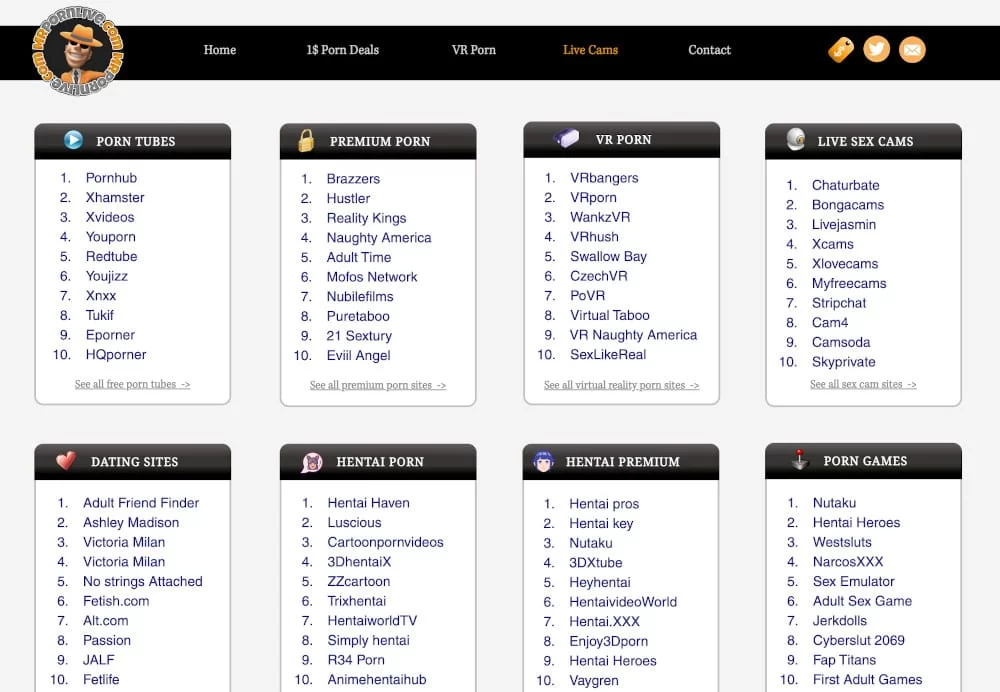Open the Chaturbate link

[846, 185]
